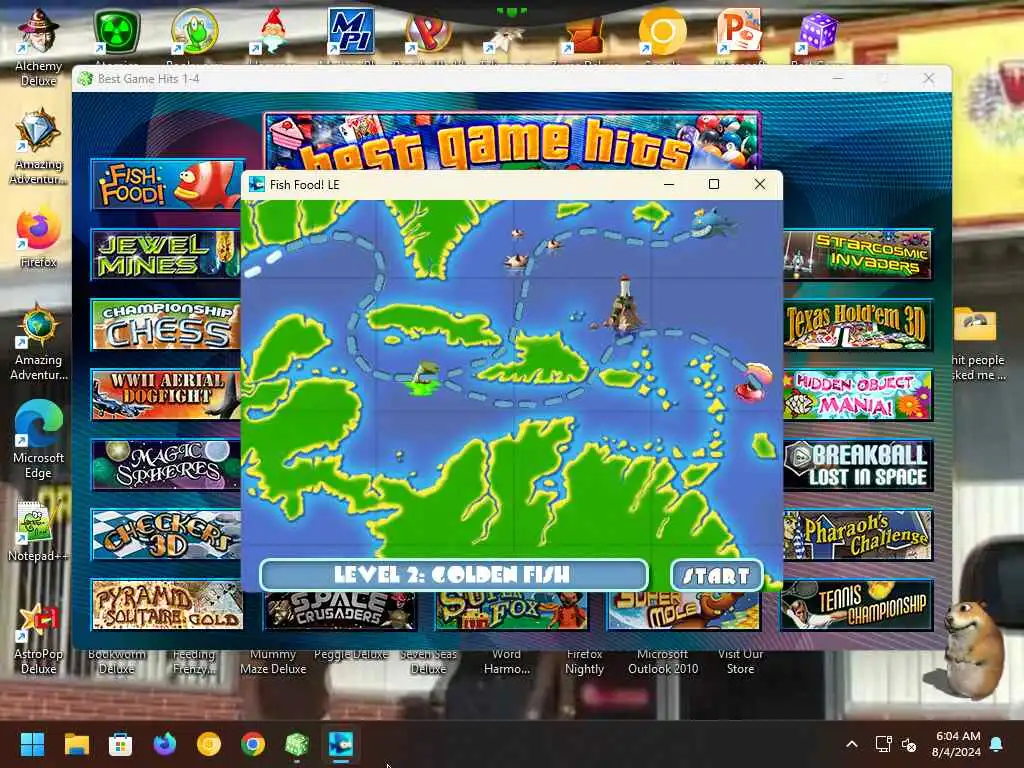Open the notifications bell icon

(x=997, y=744)
